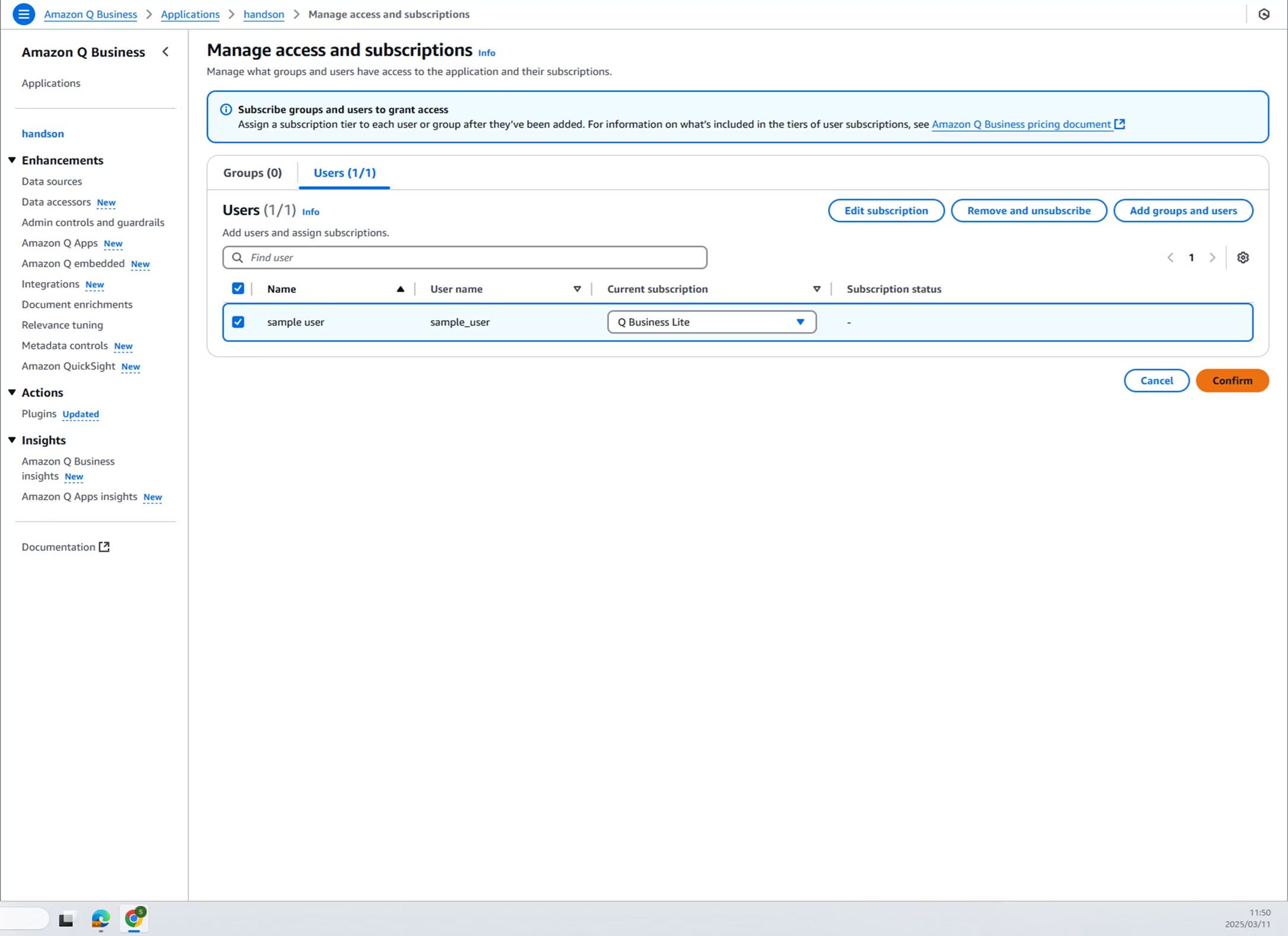Toggle the select-all users checkbox
This screenshot has height=936, width=1288.
(x=238, y=289)
